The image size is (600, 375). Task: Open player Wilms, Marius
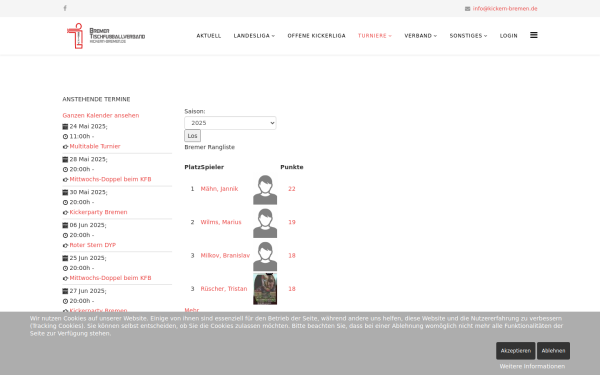(221, 222)
